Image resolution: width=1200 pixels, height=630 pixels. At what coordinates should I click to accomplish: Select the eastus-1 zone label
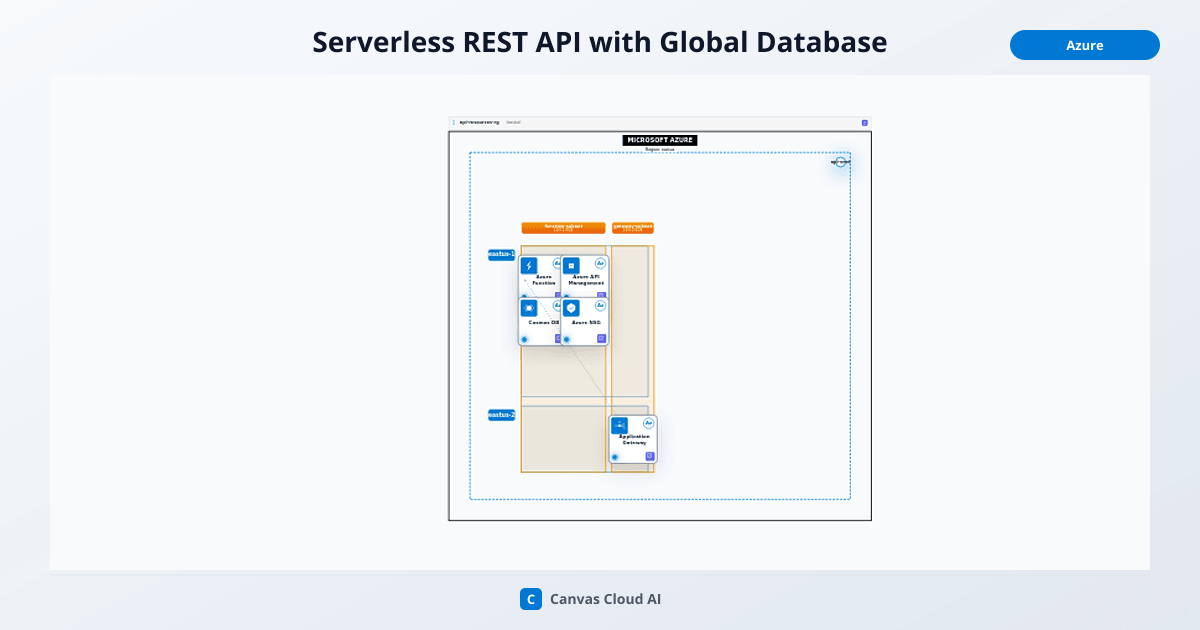click(502, 255)
